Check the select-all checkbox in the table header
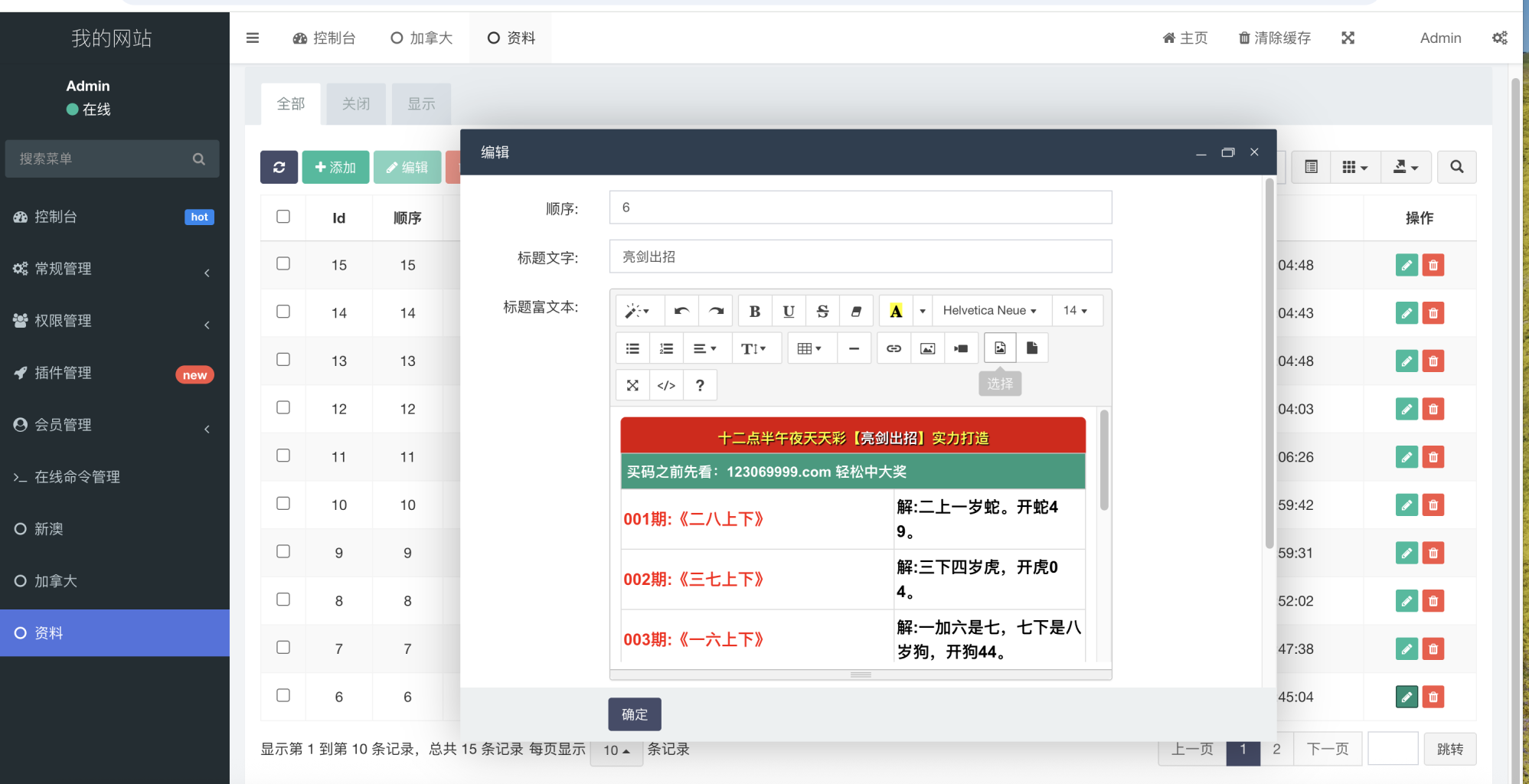 (x=283, y=217)
